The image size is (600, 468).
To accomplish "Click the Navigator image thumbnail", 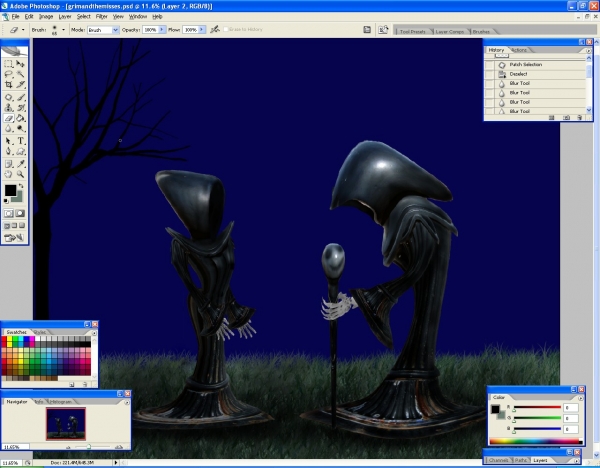I will (x=66, y=424).
